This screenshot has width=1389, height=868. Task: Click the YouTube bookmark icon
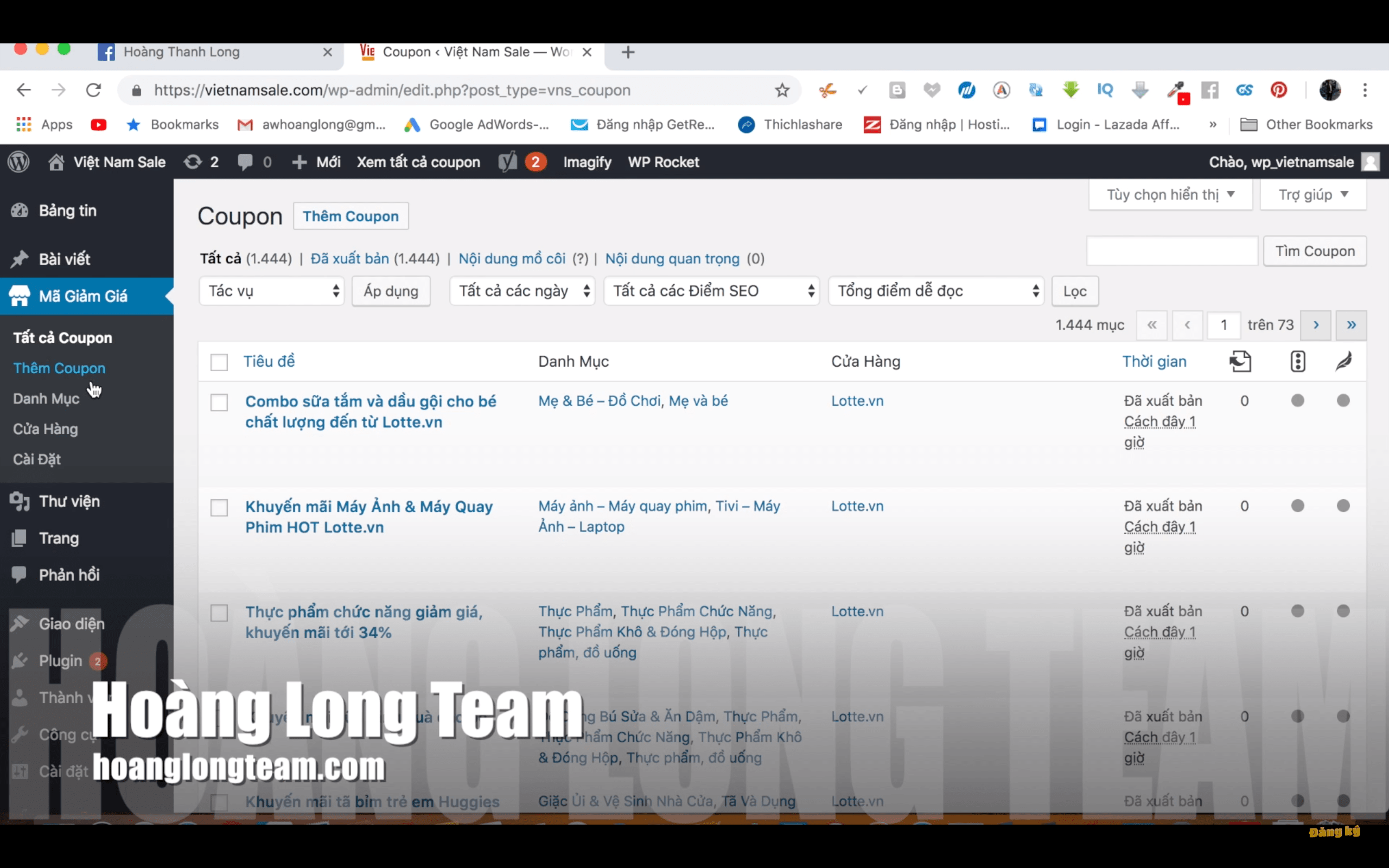click(x=98, y=125)
